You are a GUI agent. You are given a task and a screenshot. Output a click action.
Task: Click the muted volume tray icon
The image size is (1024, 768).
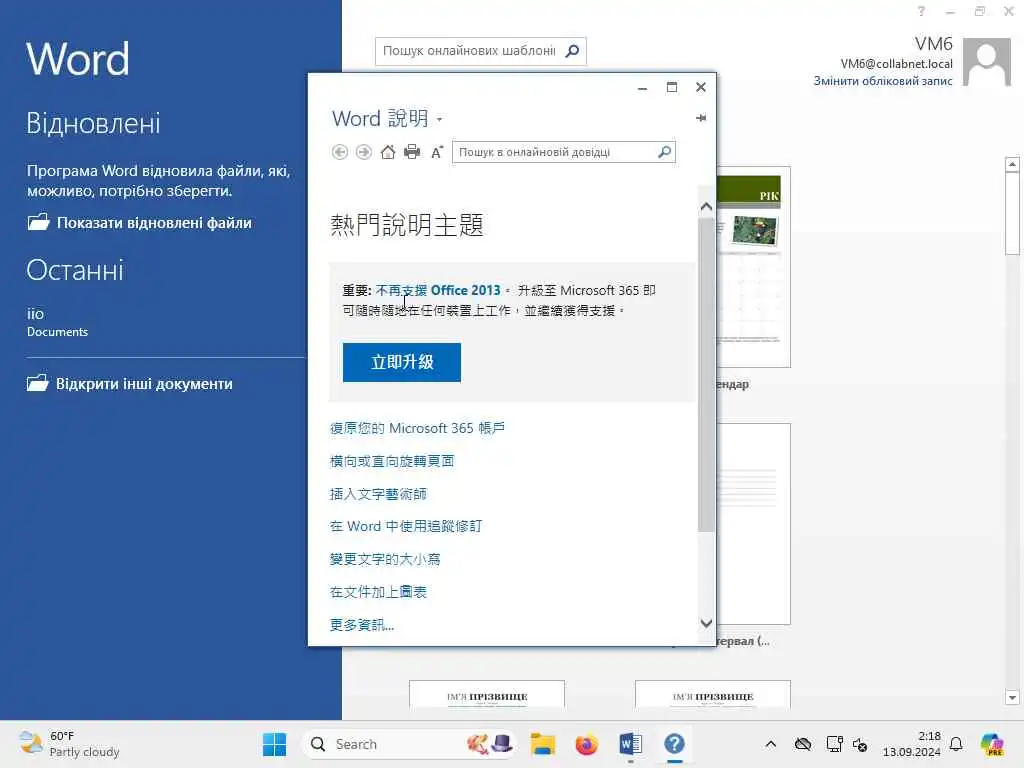861,744
